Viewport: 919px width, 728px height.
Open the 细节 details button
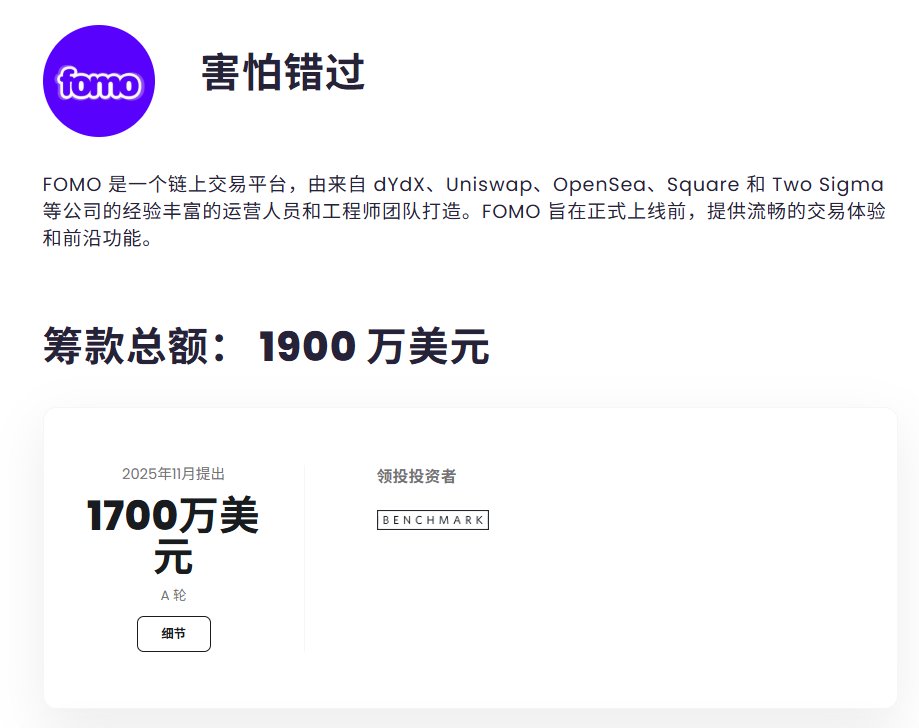pos(173,634)
